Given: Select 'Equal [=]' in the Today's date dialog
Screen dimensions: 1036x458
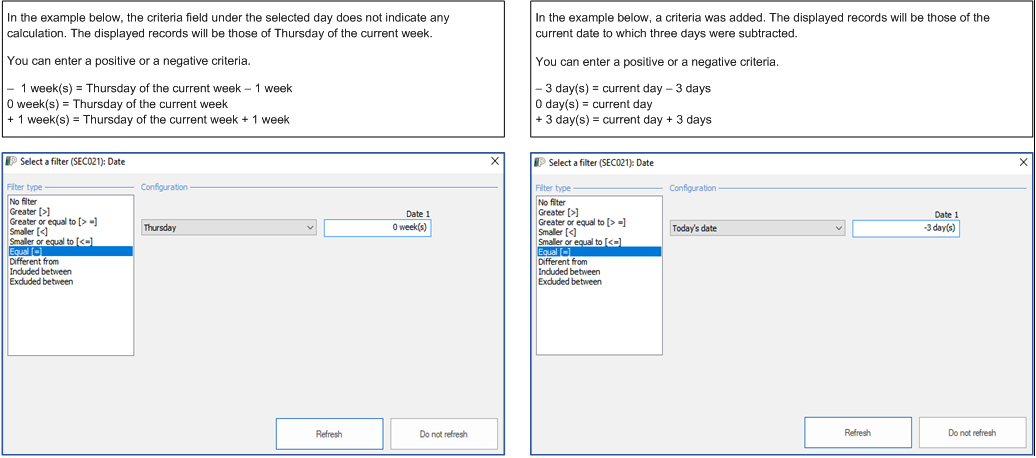Looking at the screenshot, I should click(599, 252).
